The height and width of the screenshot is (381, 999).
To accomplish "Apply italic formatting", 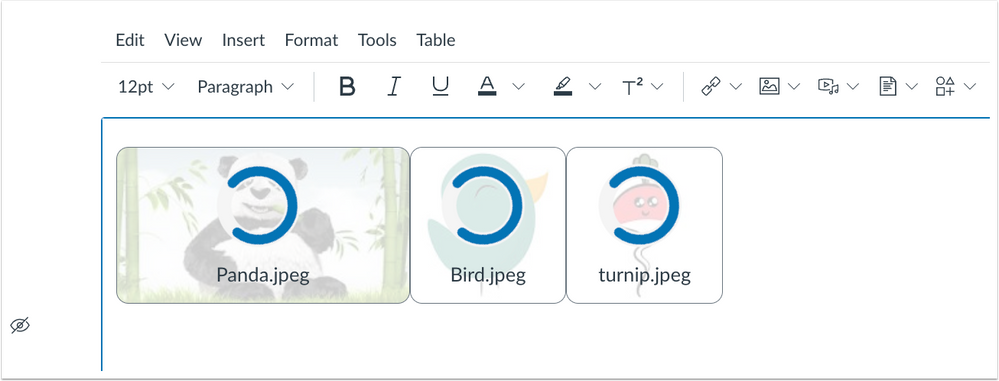I will pyautogui.click(x=394, y=86).
